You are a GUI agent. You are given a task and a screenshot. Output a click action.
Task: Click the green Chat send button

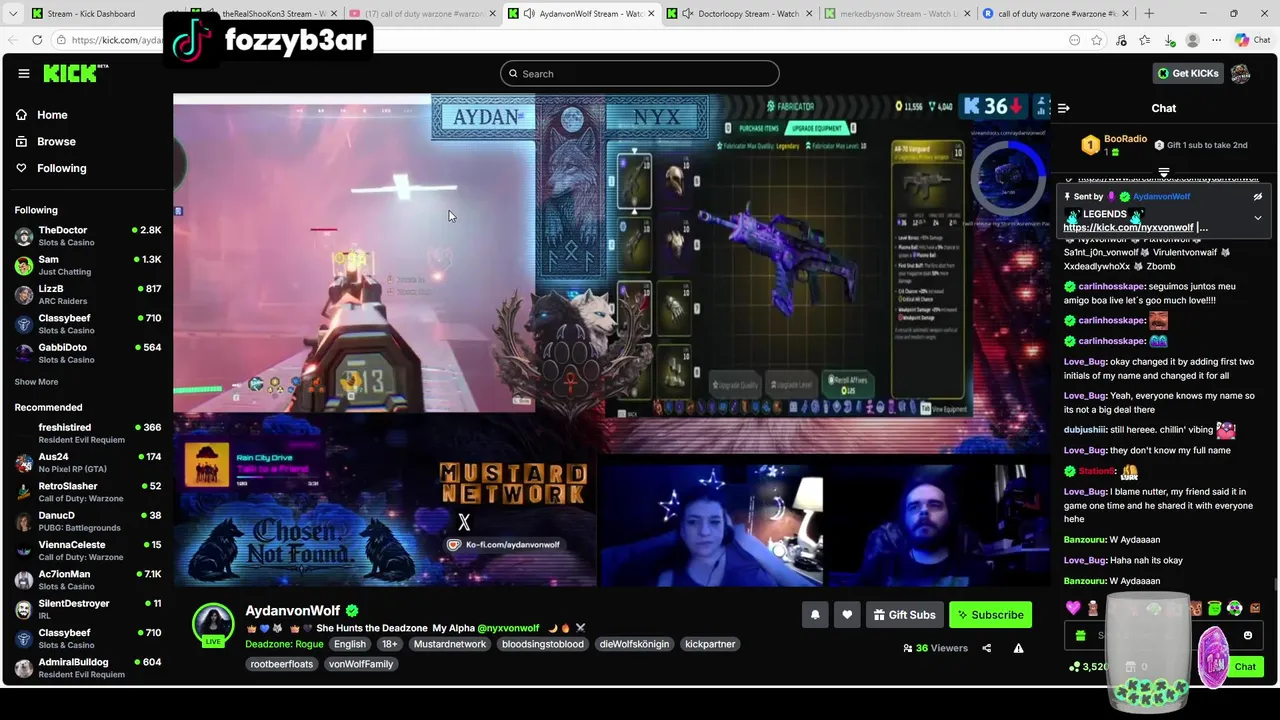(x=1245, y=667)
